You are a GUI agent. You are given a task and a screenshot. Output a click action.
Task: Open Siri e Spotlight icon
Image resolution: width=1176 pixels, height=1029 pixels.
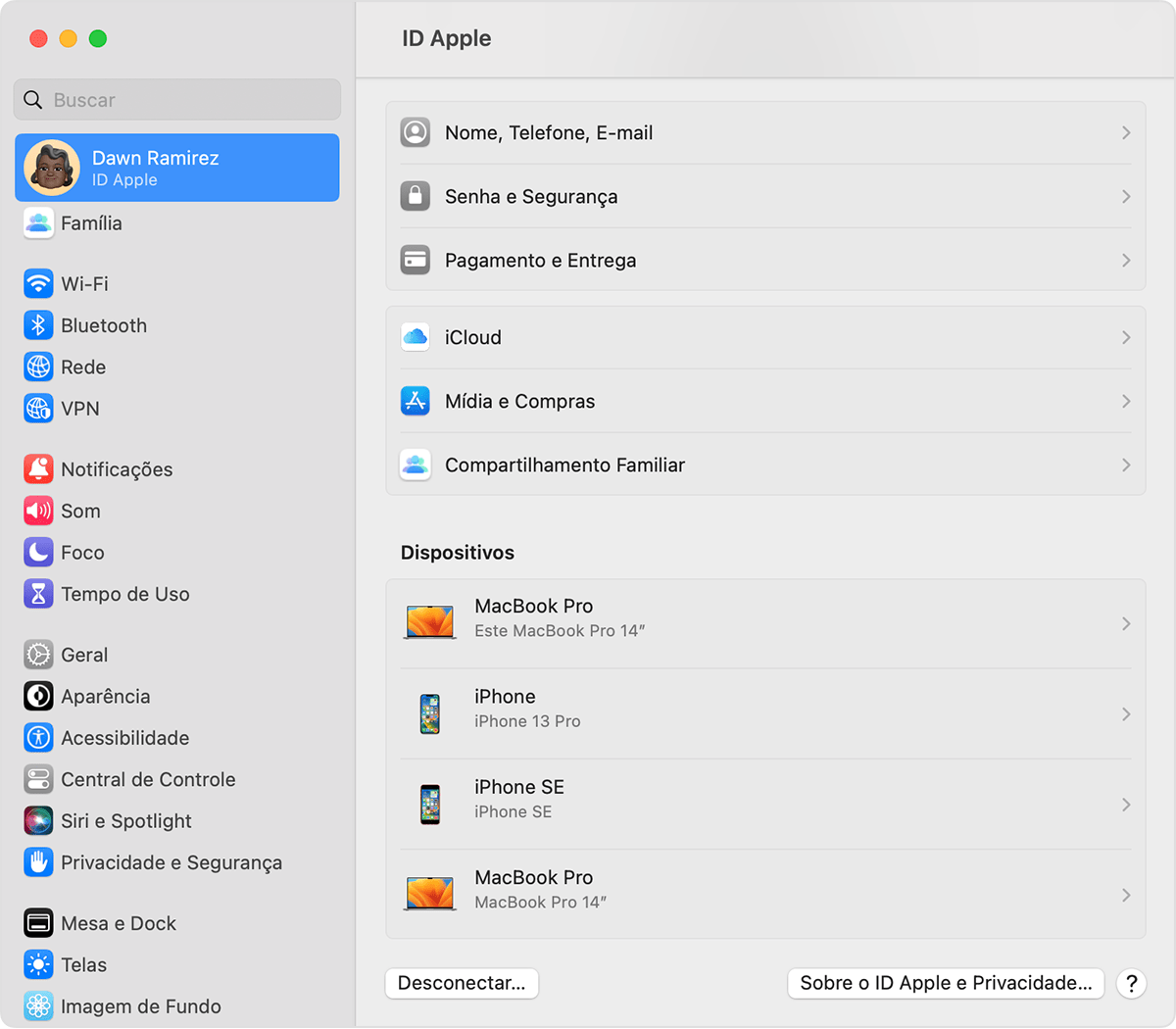[38, 821]
